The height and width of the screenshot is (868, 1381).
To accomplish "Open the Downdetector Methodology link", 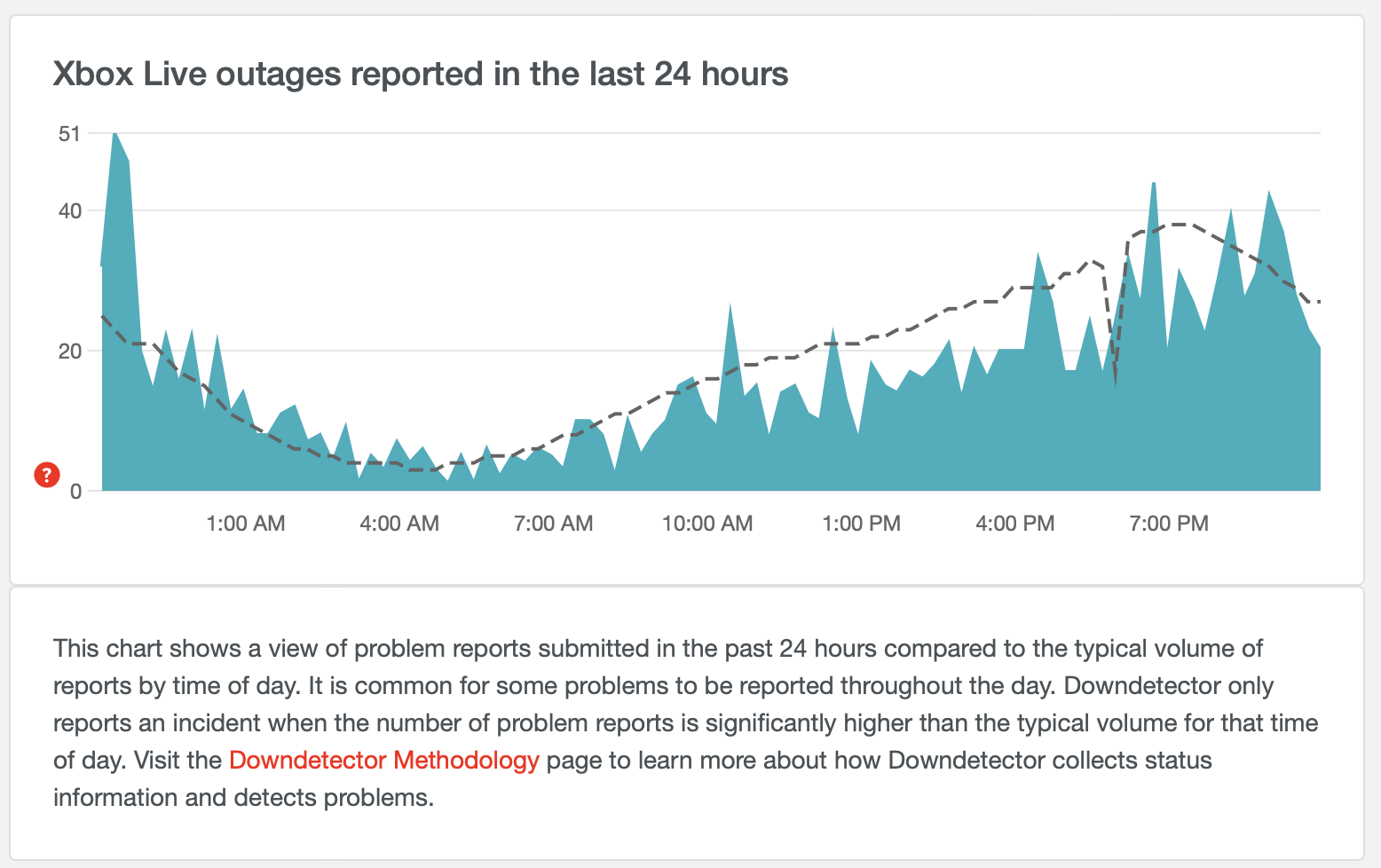I will click(x=383, y=761).
